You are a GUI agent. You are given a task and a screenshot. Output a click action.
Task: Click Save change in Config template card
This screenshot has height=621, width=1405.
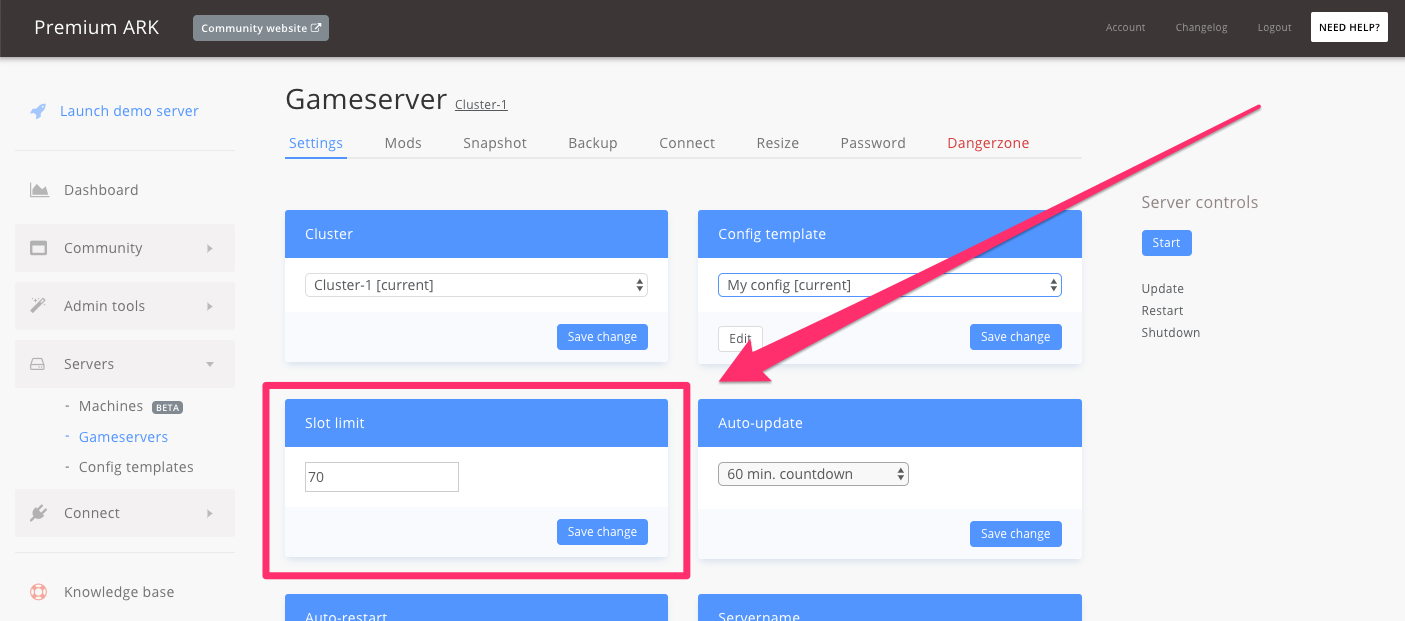click(1016, 337)
